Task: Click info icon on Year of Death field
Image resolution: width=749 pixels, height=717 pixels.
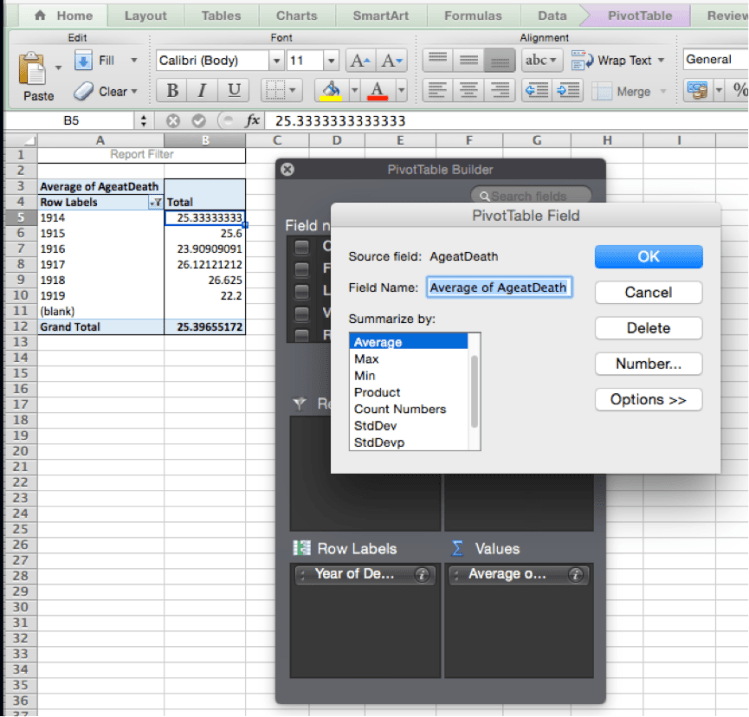Action: [421, 575]
